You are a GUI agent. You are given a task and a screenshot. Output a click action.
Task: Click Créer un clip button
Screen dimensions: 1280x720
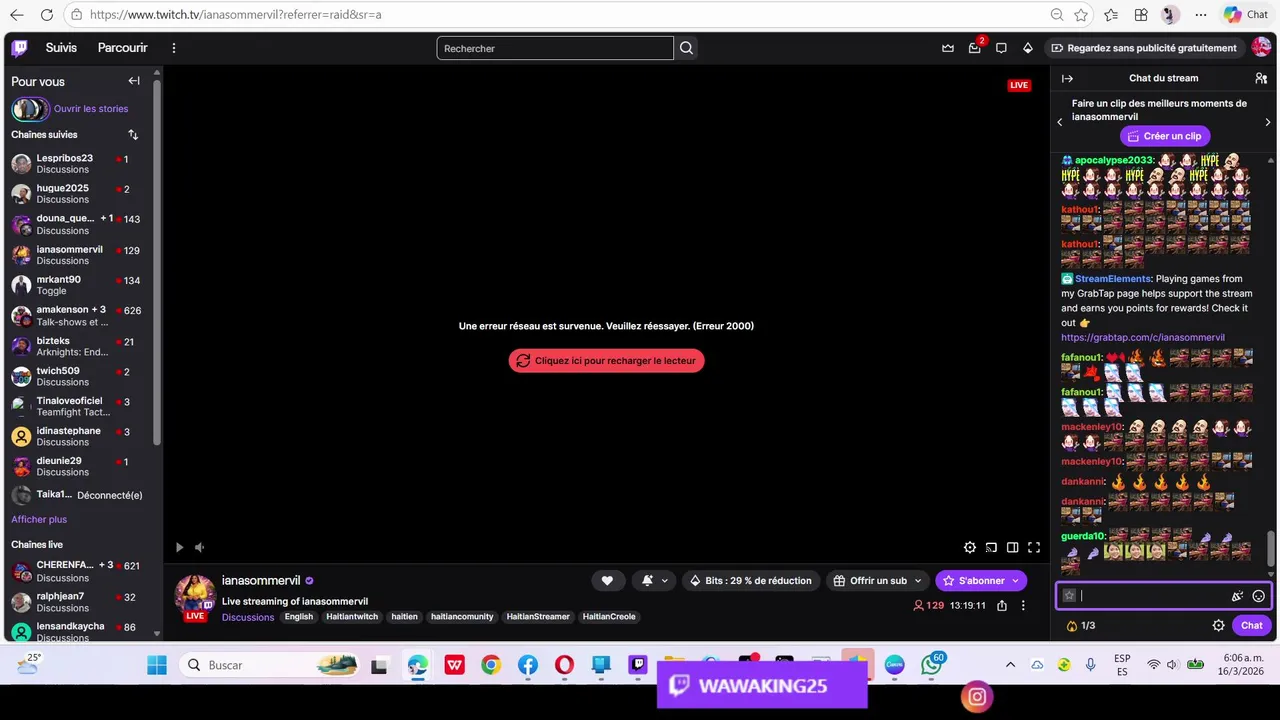pyautogui.click(x=1165, y=136)
